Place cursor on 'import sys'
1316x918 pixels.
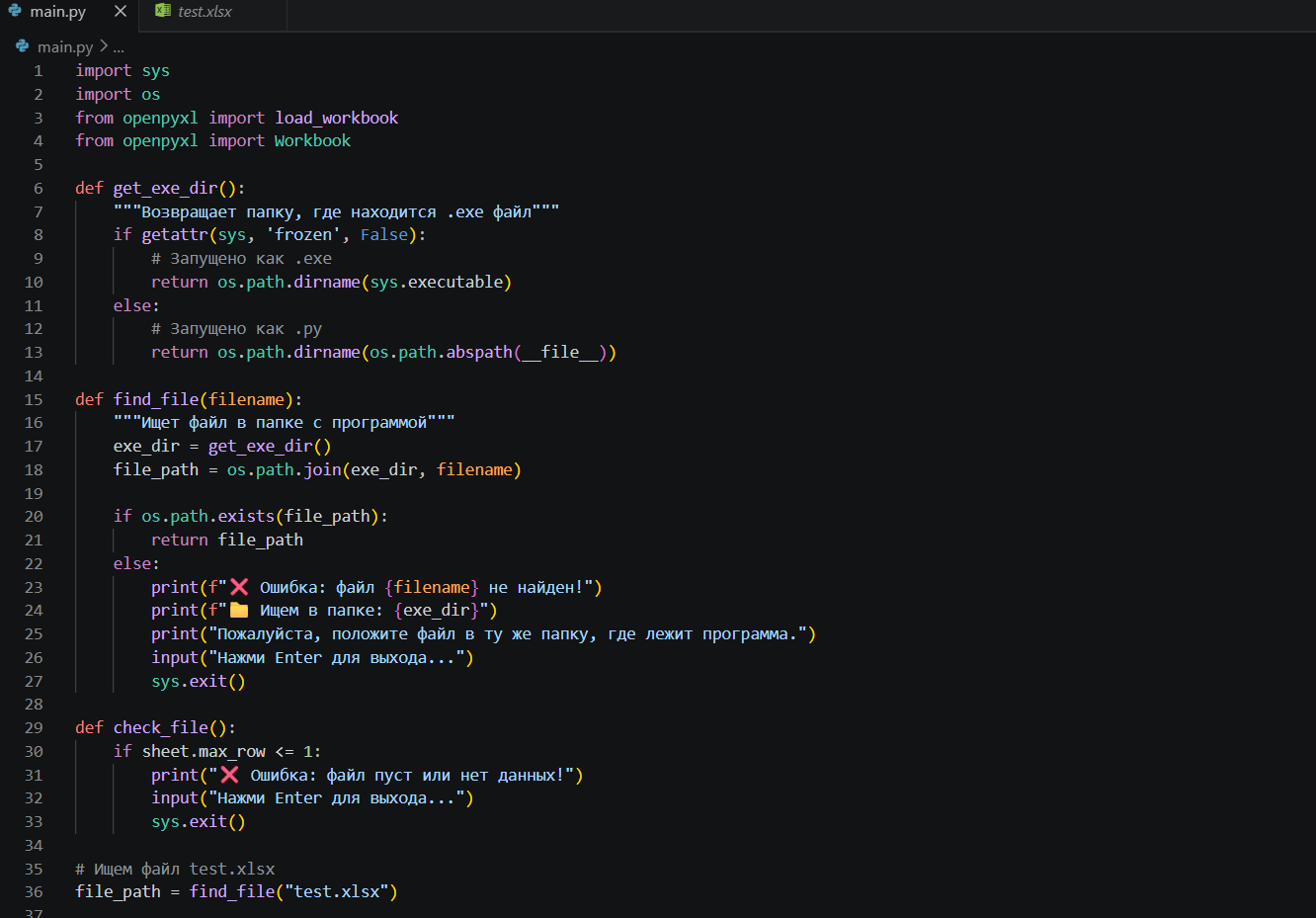pos(123,71)
